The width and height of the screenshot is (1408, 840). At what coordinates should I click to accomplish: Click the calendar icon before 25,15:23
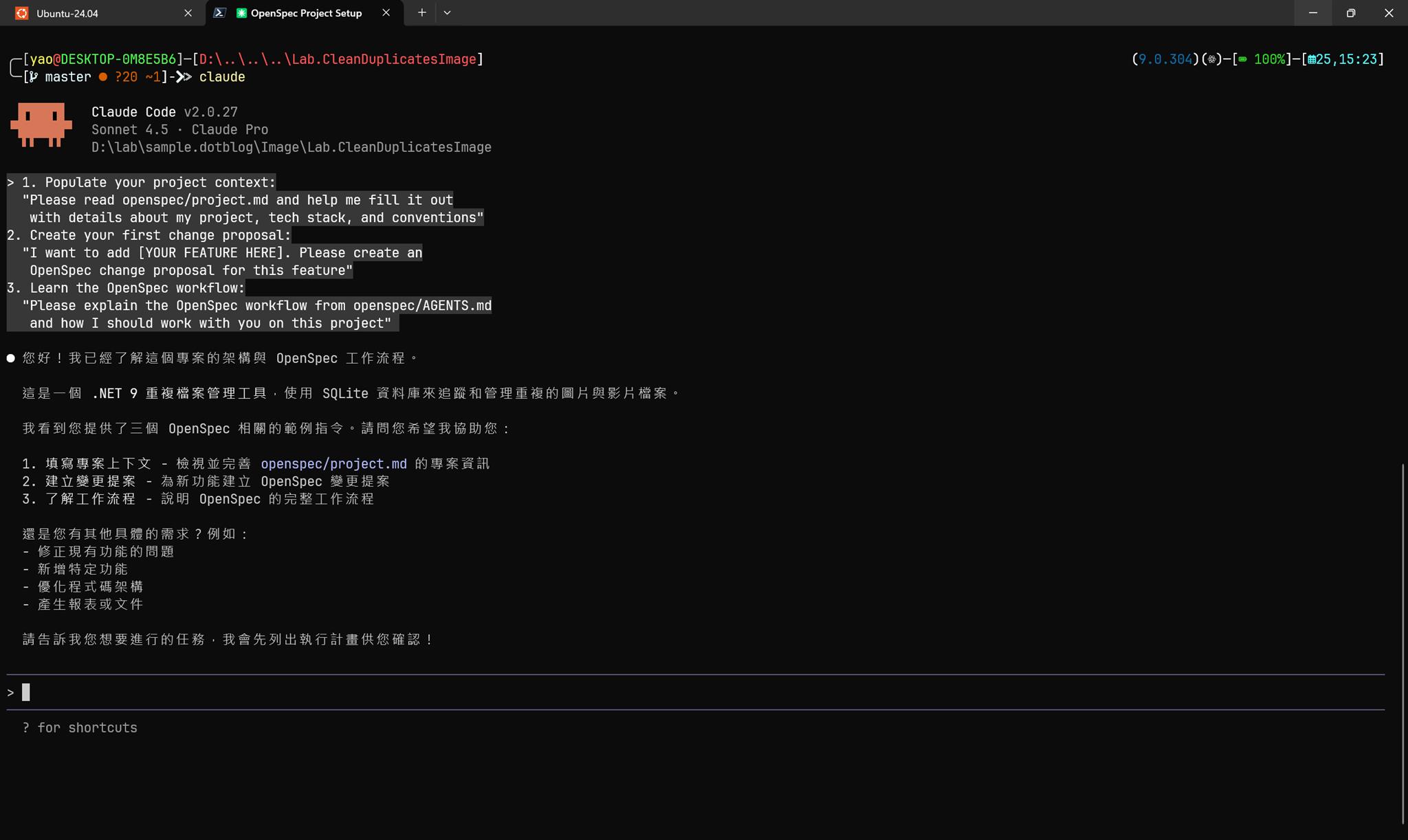(x=1312, y=60)
